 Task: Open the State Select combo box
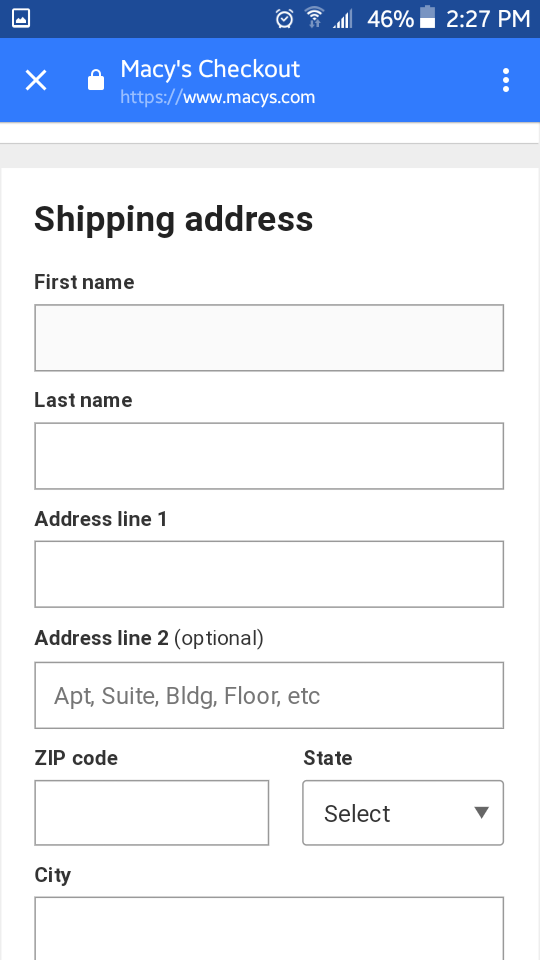click(x=403, y=812)
